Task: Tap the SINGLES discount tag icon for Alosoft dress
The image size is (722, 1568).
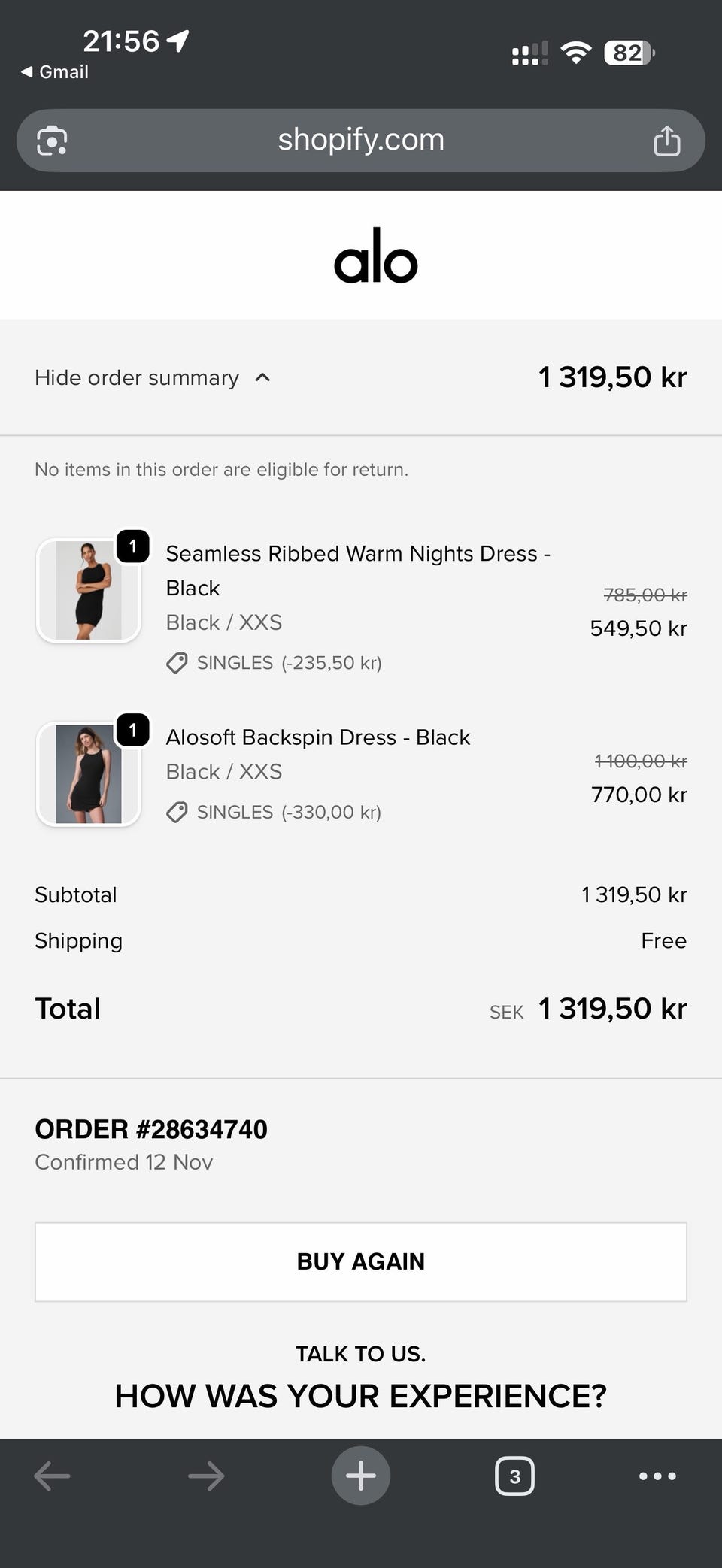Action: [x=177, y=813]
